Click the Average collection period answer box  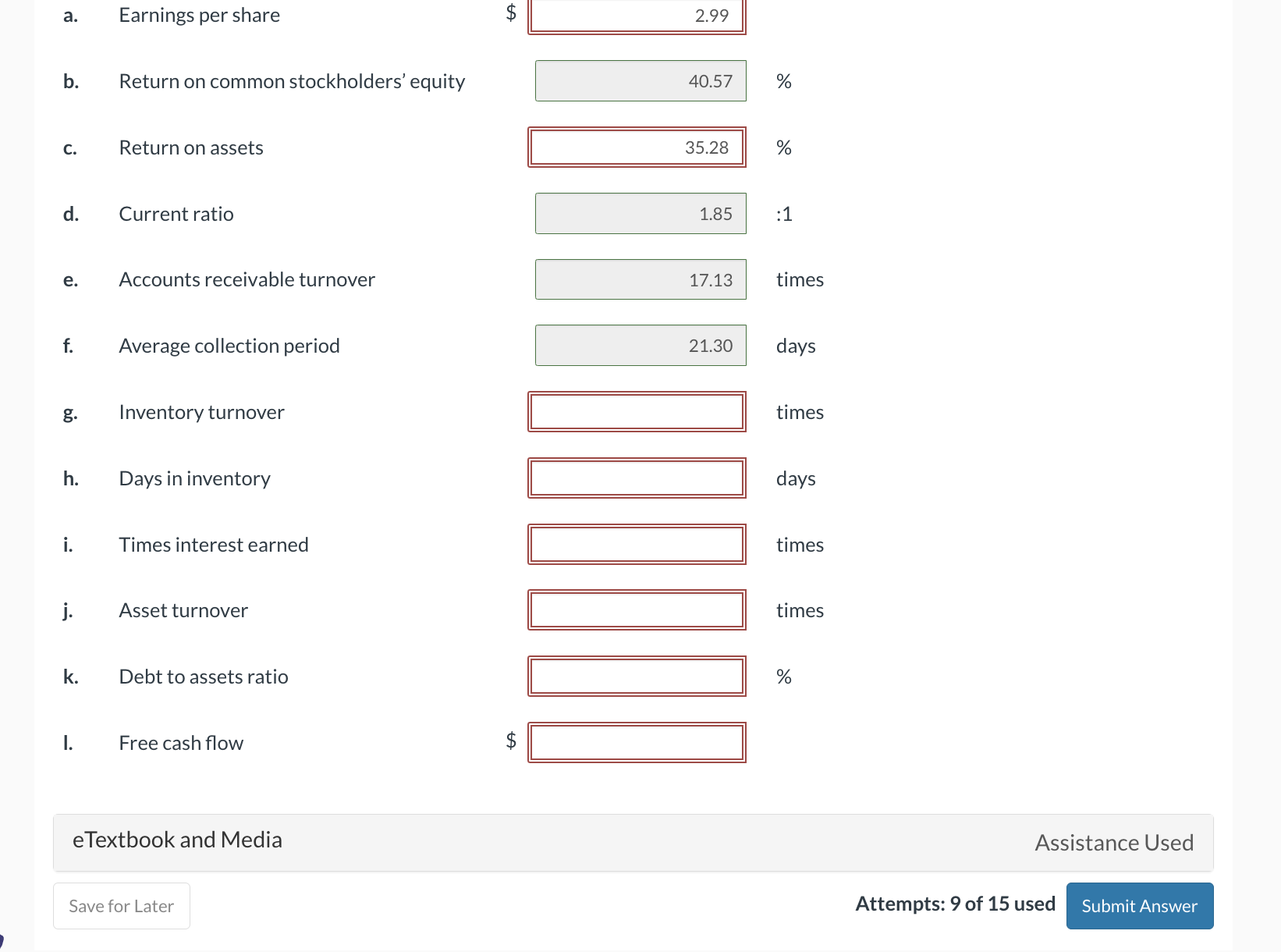click(x=640, y=345)
